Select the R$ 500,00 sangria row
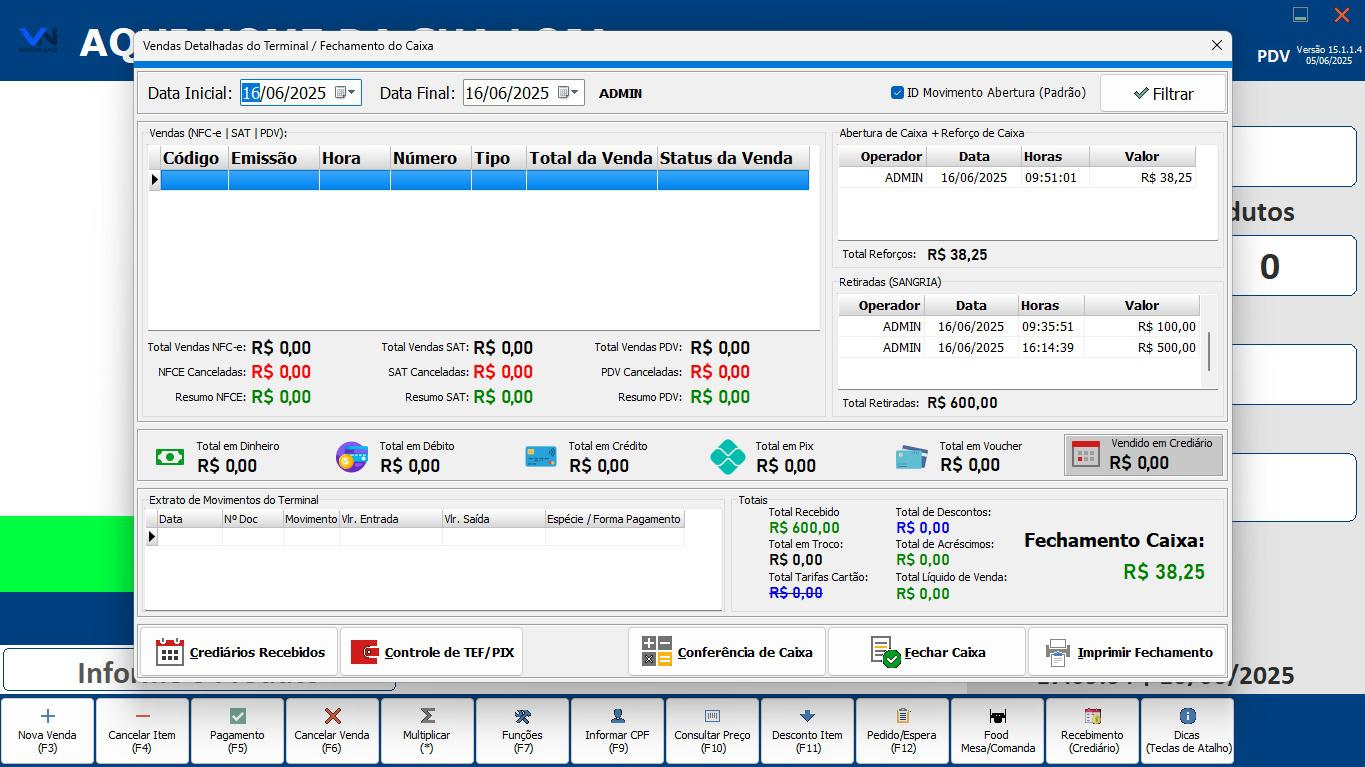 point(1018,348)
